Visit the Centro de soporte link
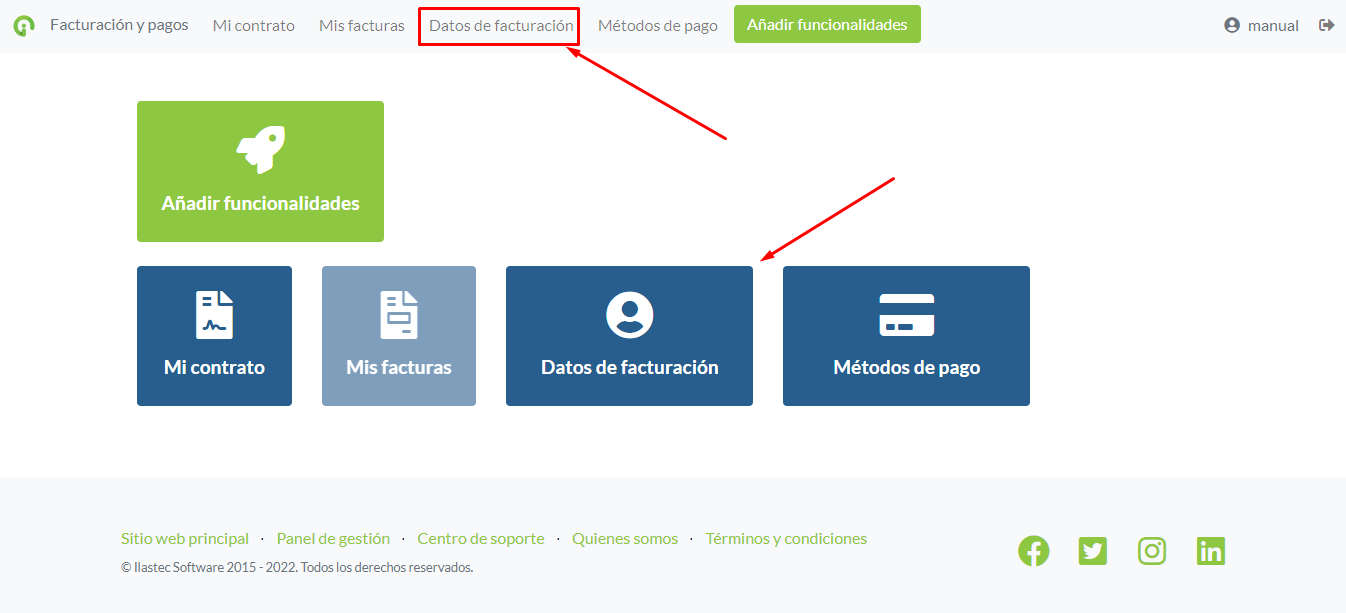1346x613 pixels. tap(481, 539)
